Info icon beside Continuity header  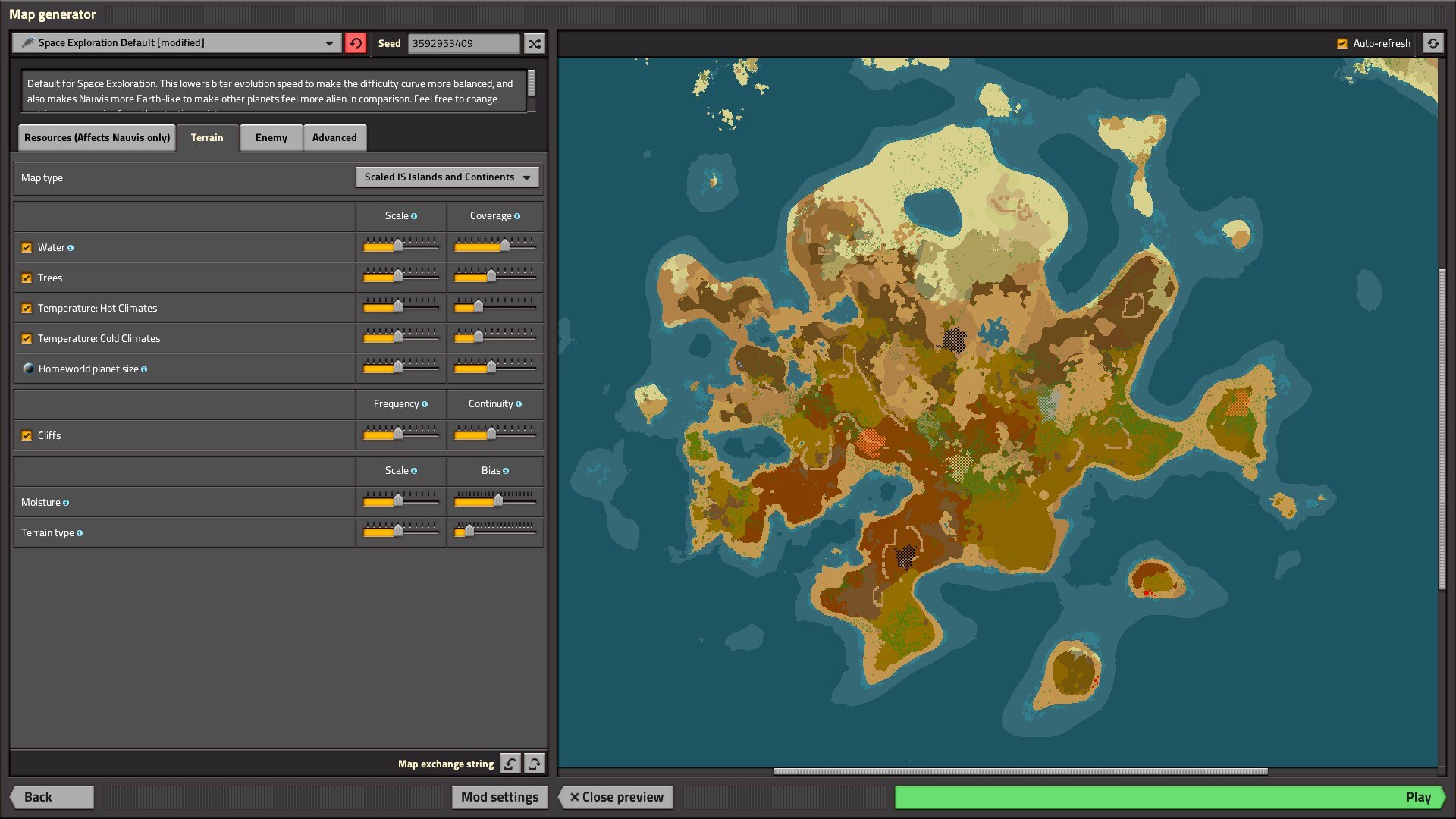519,404
